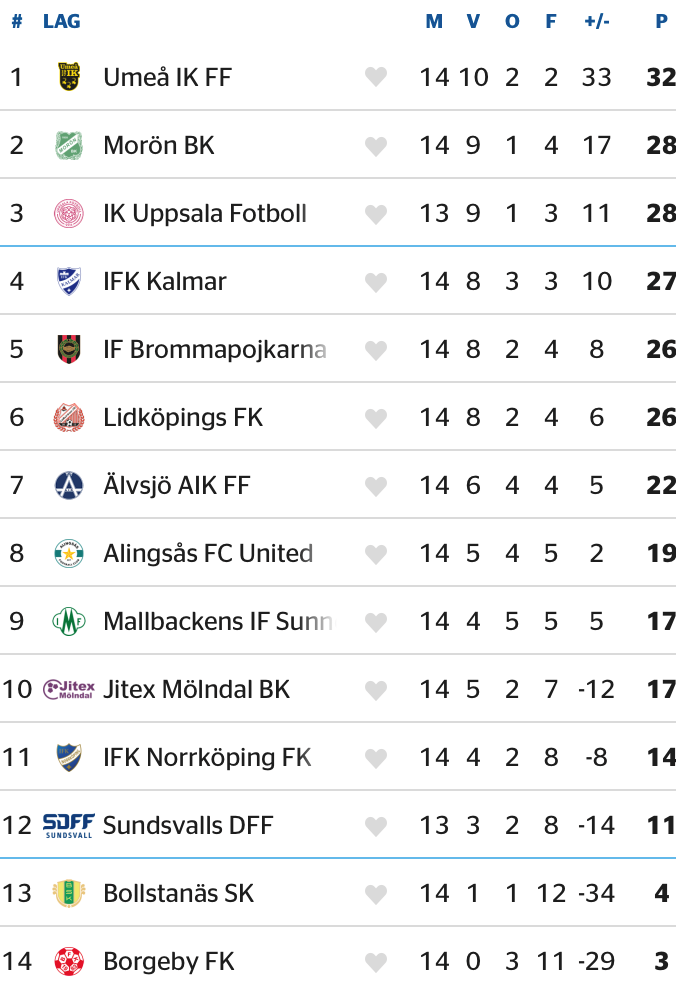This screenshot has width=676, height=994.
Task: Select the Morön BK team name
Action: [x=159, y=145]
